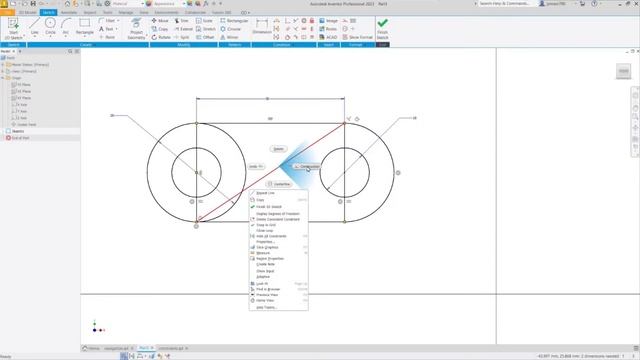Click Finish Sketch green checkmark
Image resolution: width=640 pixels, height=360 pixels.
[x=382, y=29]
